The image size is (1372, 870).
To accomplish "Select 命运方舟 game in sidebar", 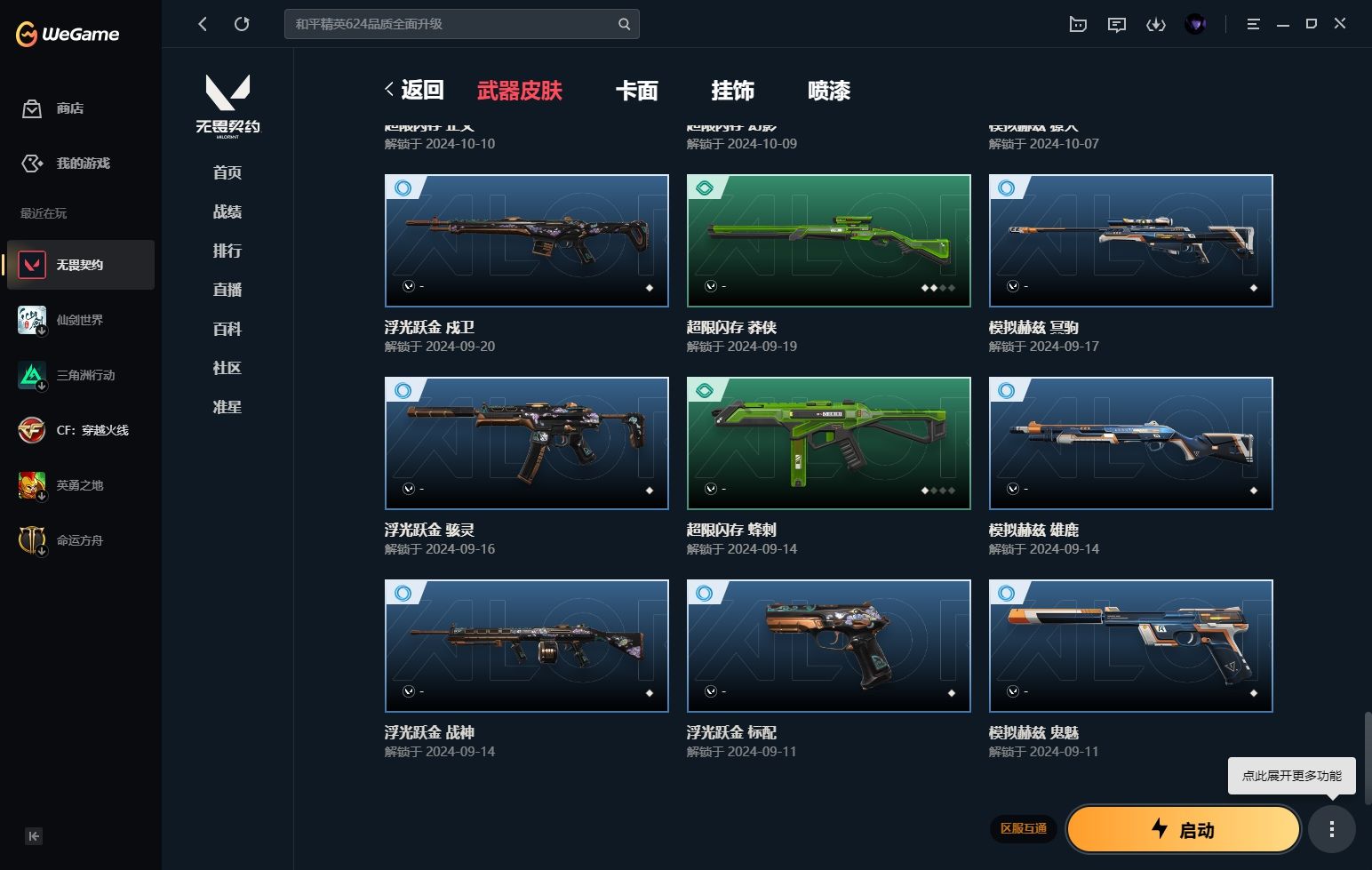I will pos(80,540).
